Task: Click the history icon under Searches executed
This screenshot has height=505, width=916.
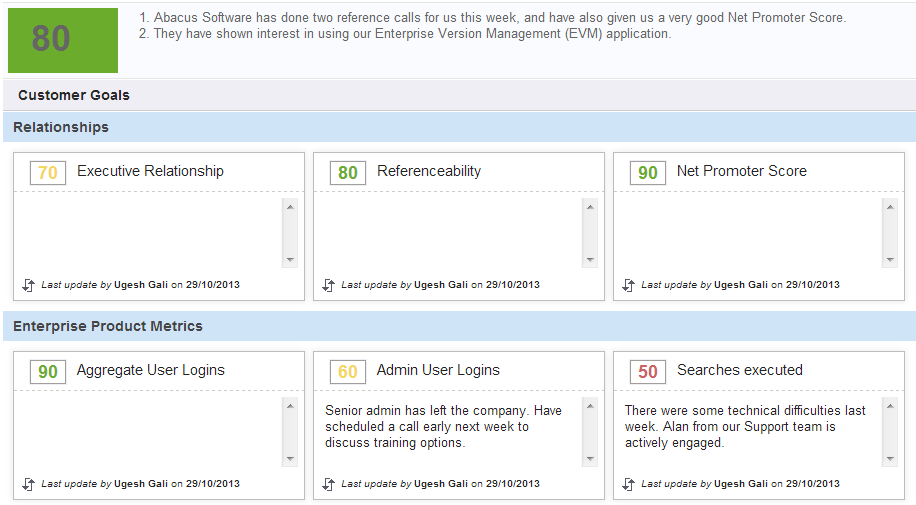Action: tap(628, 484)
